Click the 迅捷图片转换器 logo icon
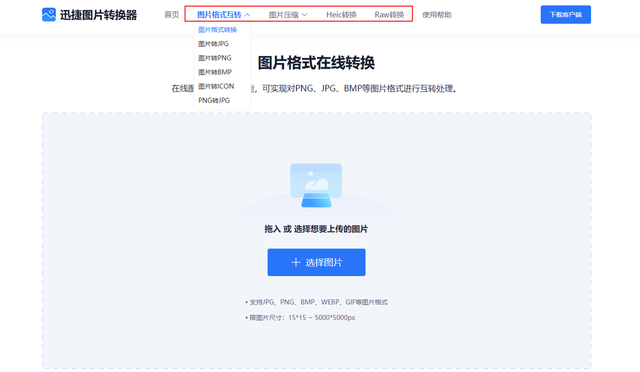This screenshot has height=372, width=640. point(49,15)
